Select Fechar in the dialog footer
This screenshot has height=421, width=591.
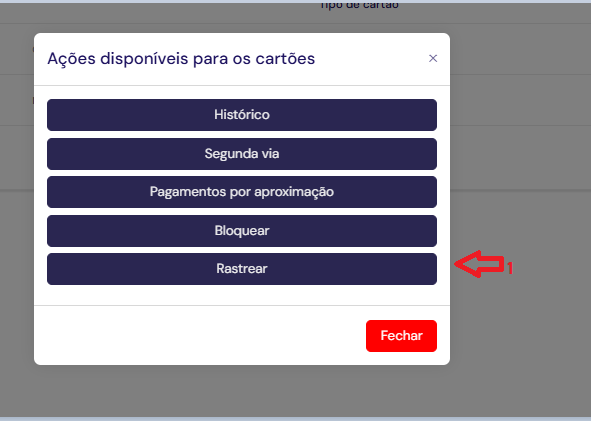point(401,336)
